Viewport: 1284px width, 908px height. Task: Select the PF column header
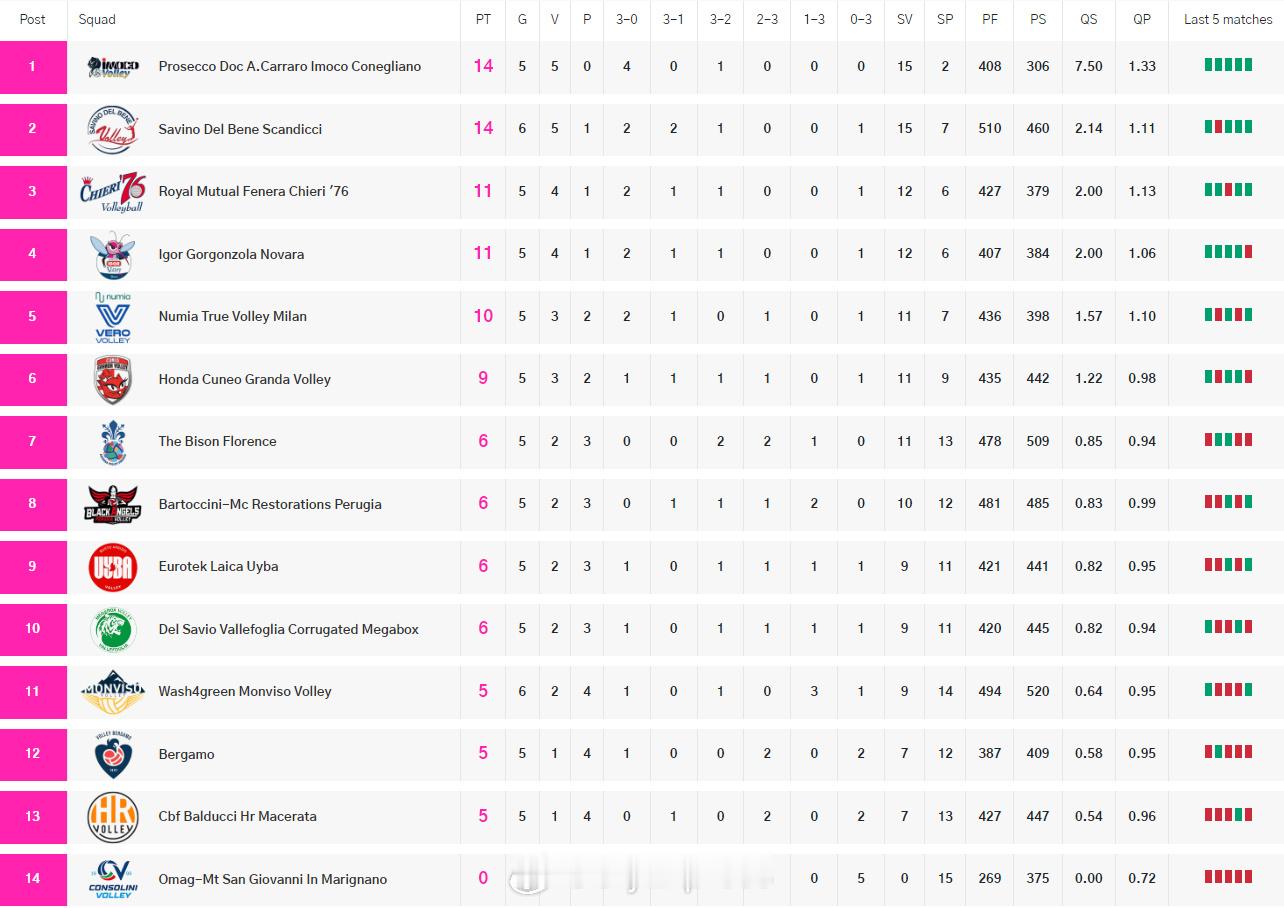990,19
